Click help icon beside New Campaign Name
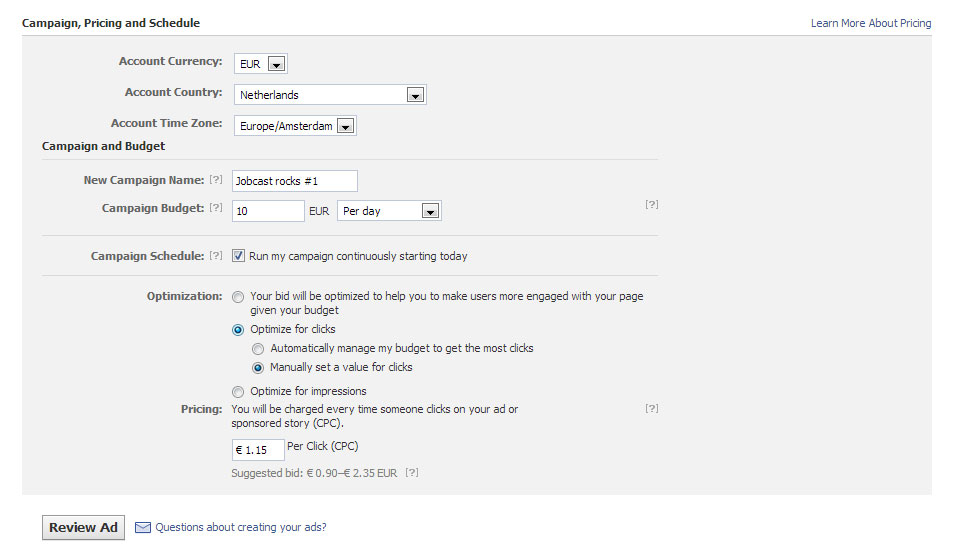The image size is (957, 560). [x=216, y=181]
